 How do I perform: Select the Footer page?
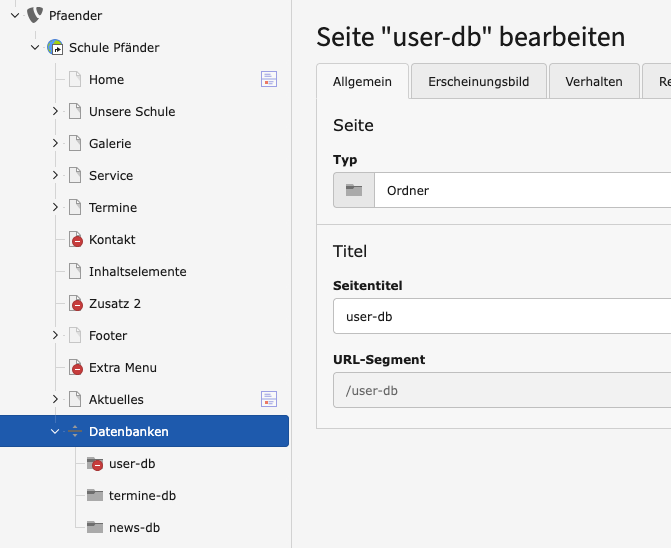[108, 335]
